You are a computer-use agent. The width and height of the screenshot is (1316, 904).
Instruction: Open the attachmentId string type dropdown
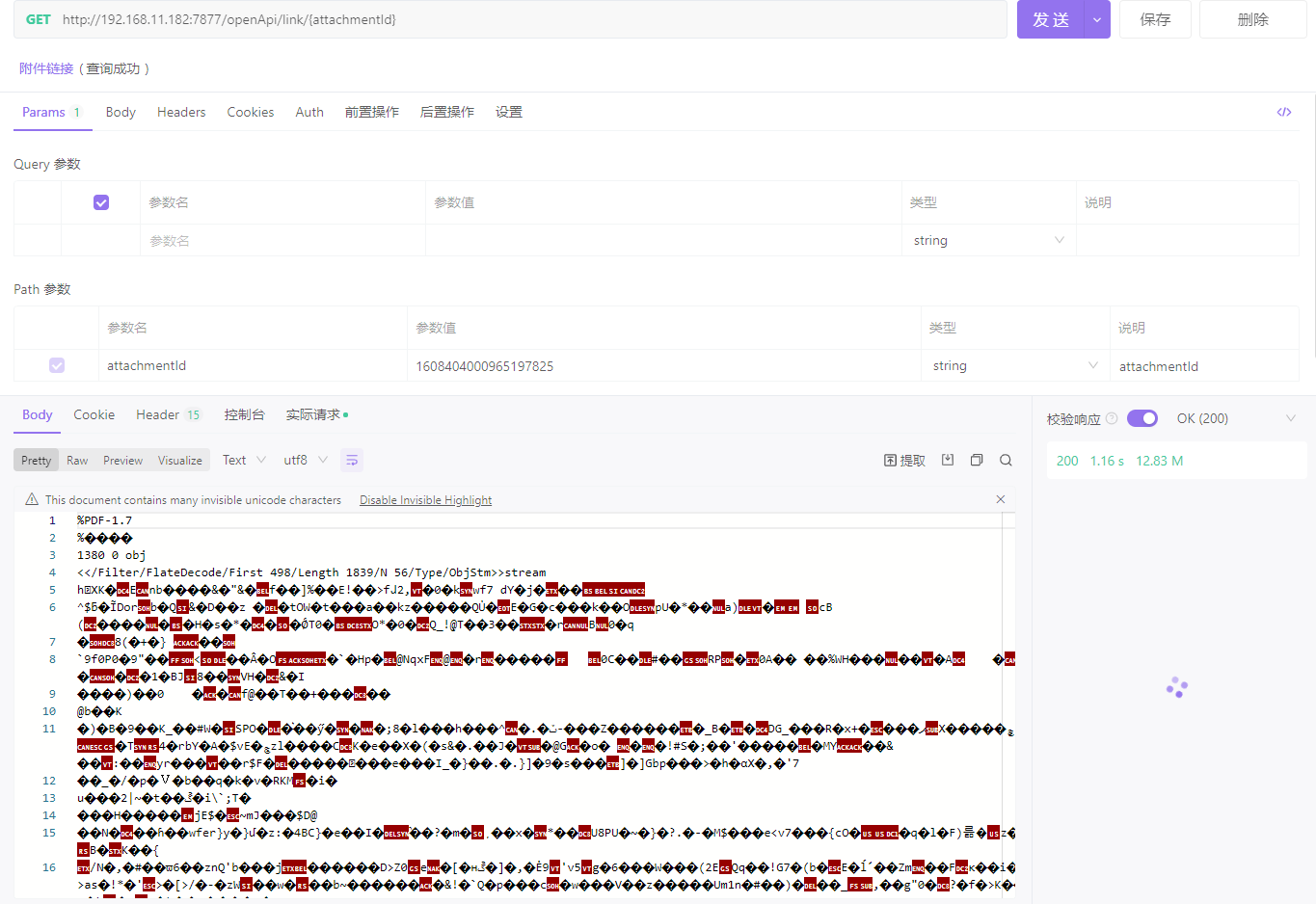click(1015, 365)
